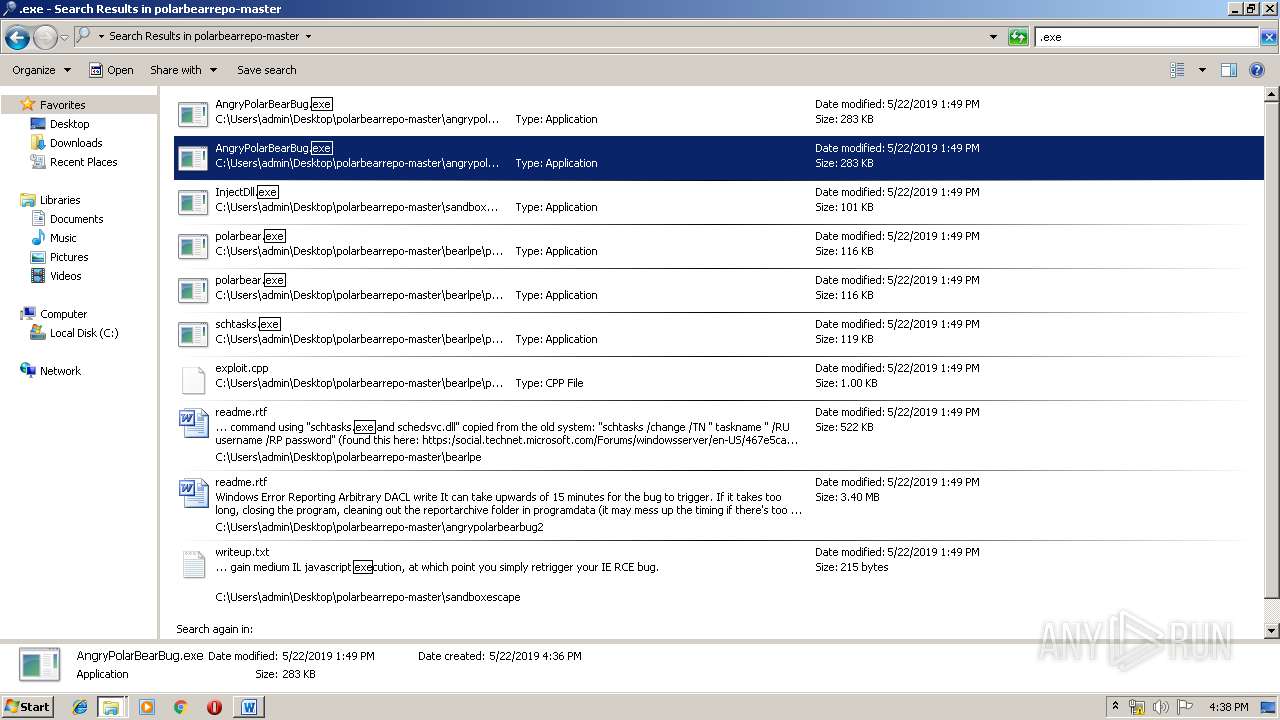Switch to Word in the taskbar
The height and width of the screenshot is (720, 1280).
coord(249,707)
